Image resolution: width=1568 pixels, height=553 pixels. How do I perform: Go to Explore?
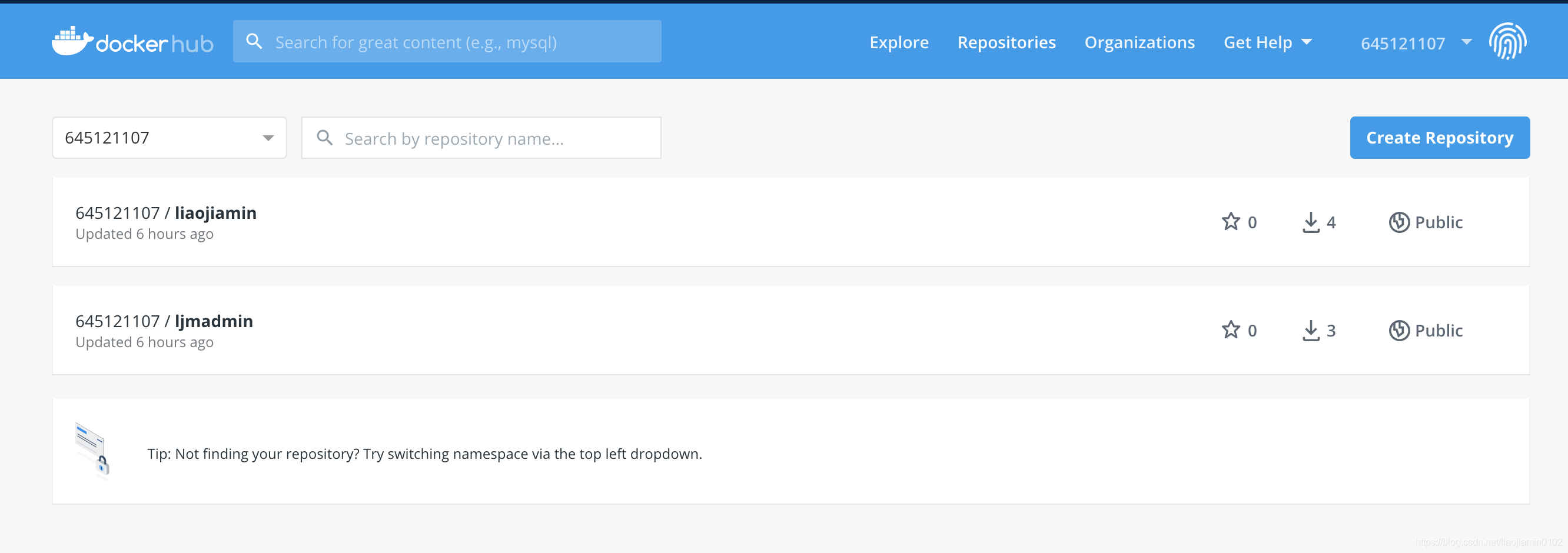coord(899,42)
